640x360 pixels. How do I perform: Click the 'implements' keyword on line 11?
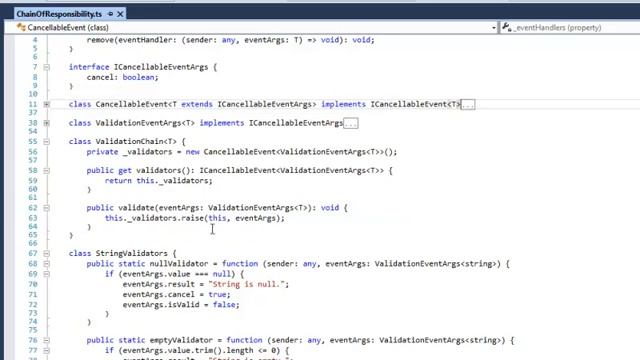point(343,104)
